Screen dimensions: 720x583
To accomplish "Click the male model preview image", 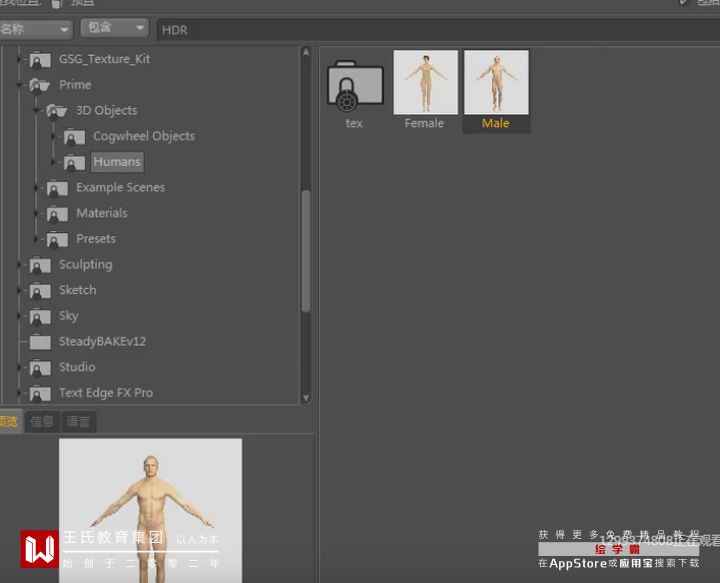I will point(150,510).
